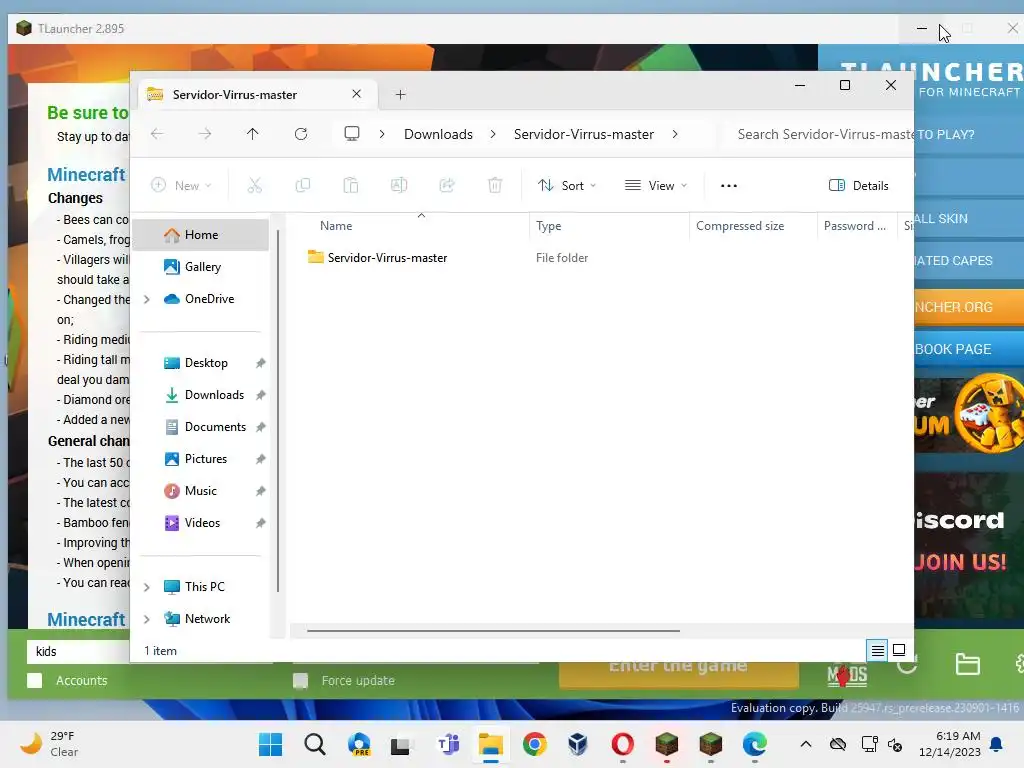Open the kids account dropdown in TLauncher
The width and height of the screenshot is (1024, 768).
[x=78, y=651]
